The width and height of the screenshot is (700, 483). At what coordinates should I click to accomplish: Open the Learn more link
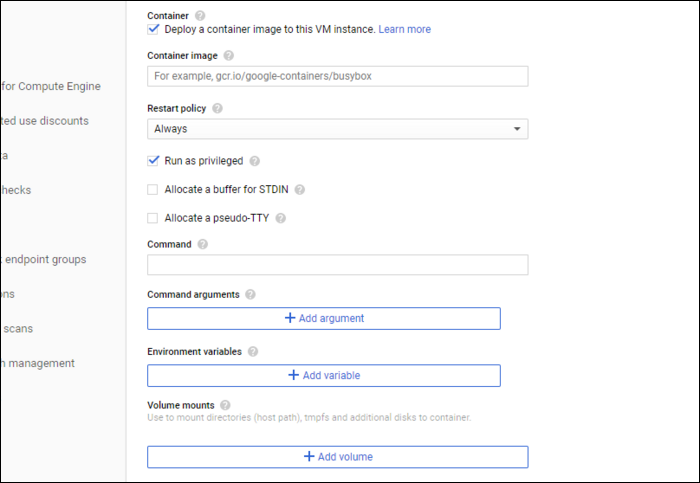404,30
